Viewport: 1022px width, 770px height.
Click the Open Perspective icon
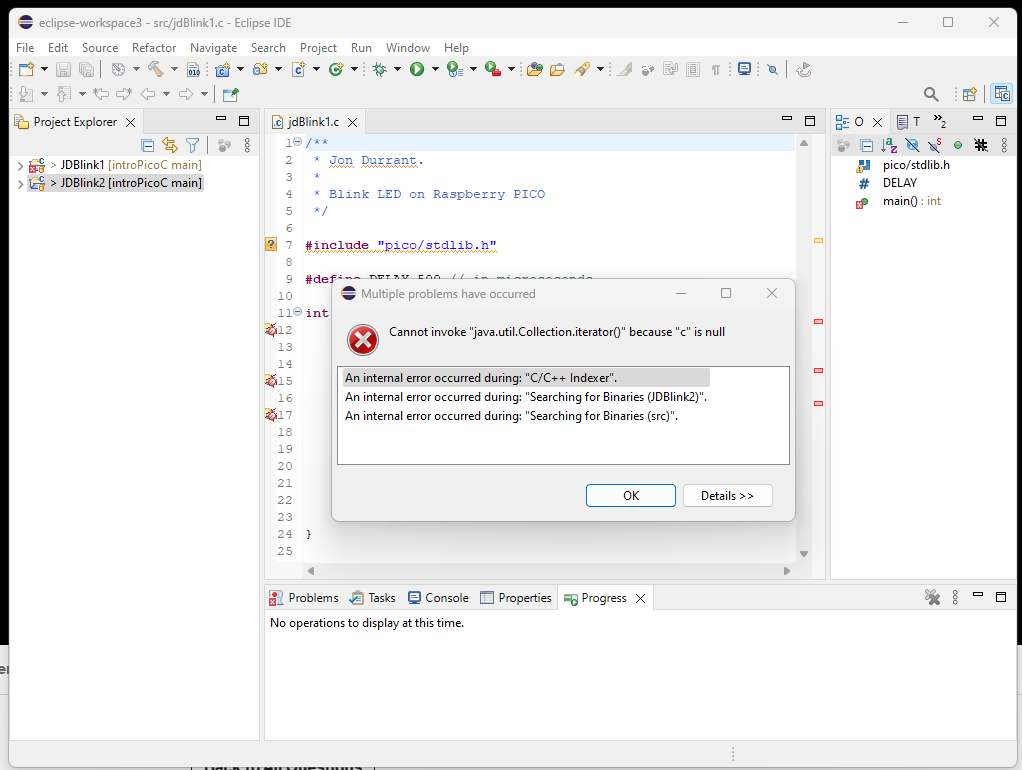click(x=969, y=95)
